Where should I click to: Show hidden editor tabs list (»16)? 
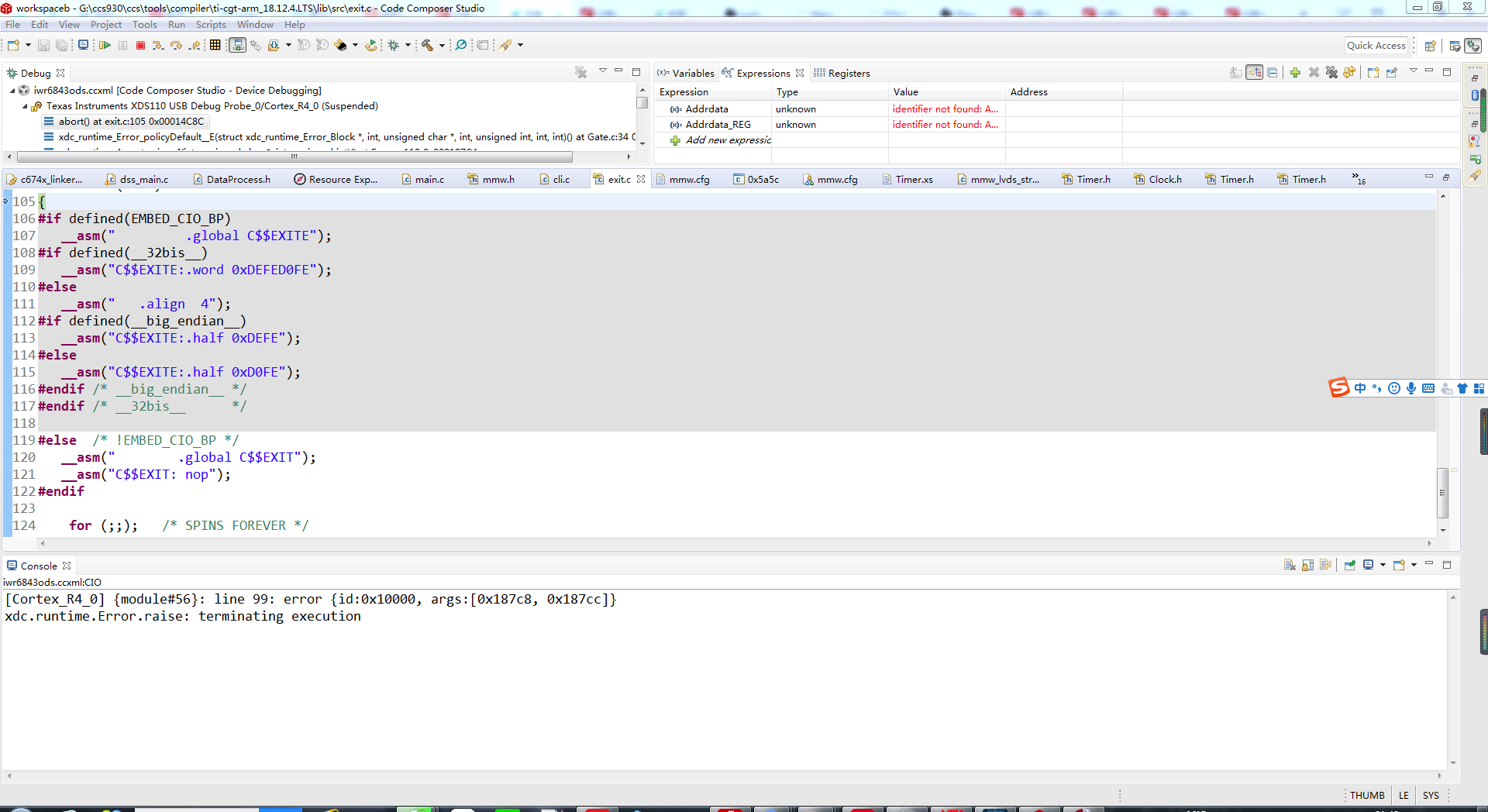click(x=1359, y=179)
